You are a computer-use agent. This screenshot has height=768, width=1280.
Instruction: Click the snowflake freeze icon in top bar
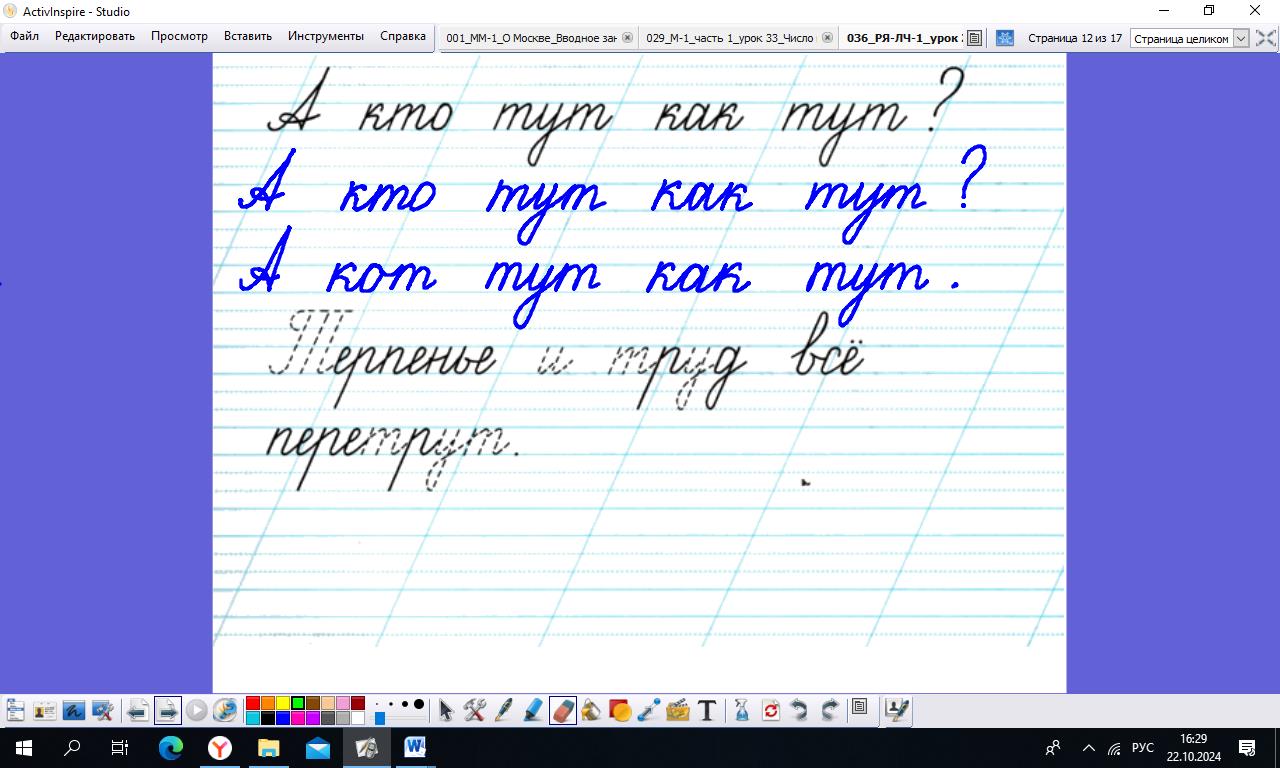pos(1005,38)
